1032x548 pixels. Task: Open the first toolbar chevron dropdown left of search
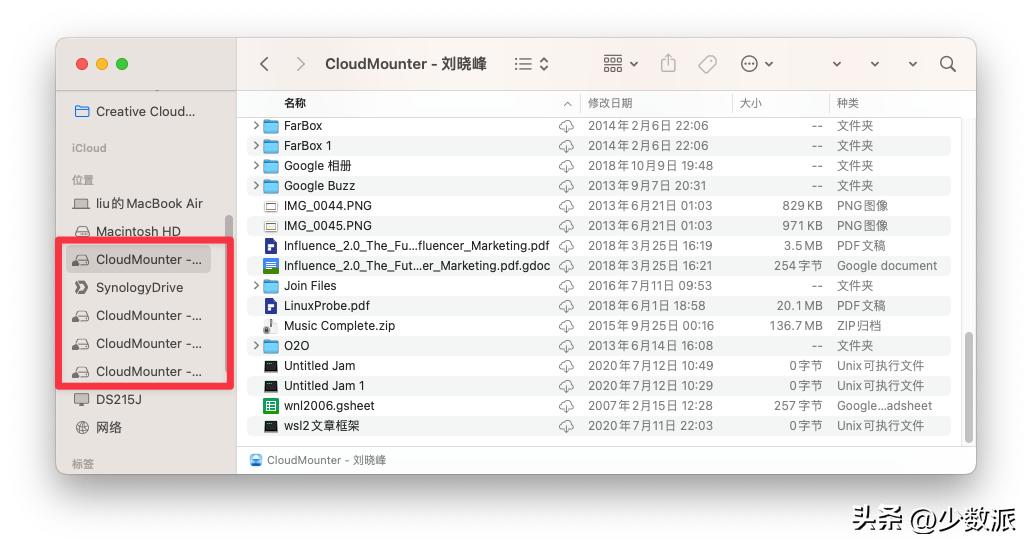[x=837, y=64]
